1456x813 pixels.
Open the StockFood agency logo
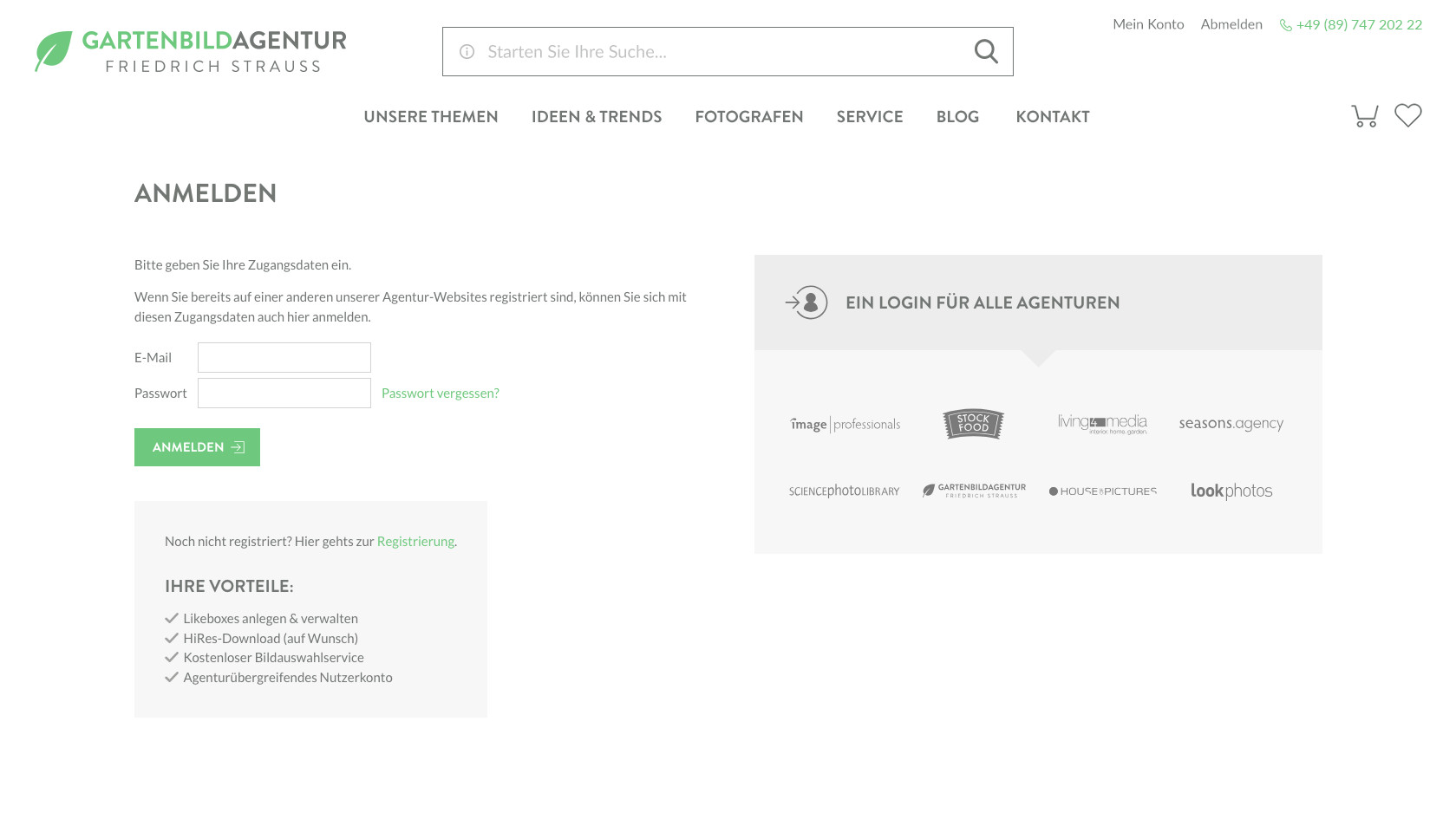click(x=973, y=424)
